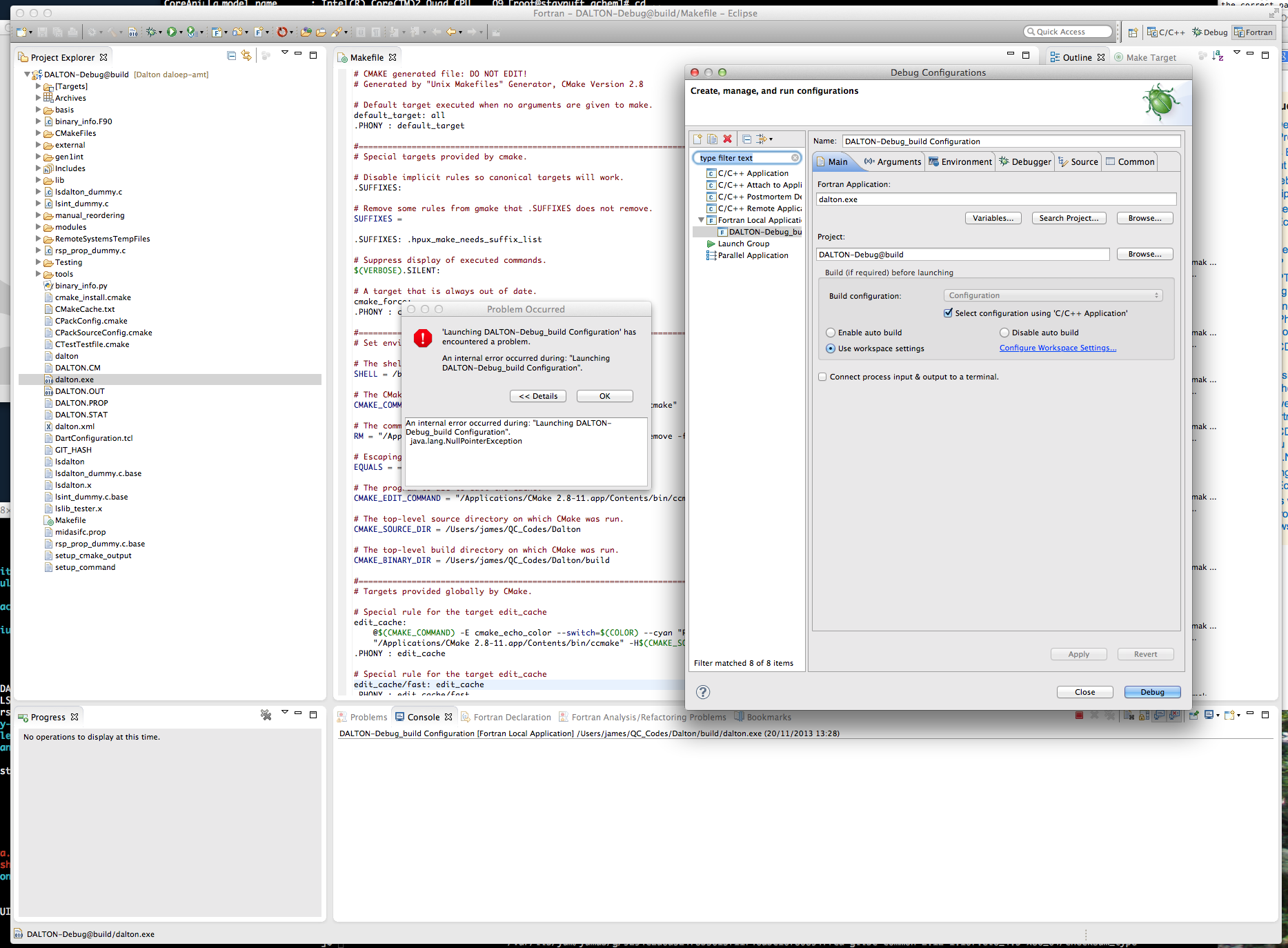Close the Project Explorer view tab
The image size is (1288, 948).
pos(103,57)
